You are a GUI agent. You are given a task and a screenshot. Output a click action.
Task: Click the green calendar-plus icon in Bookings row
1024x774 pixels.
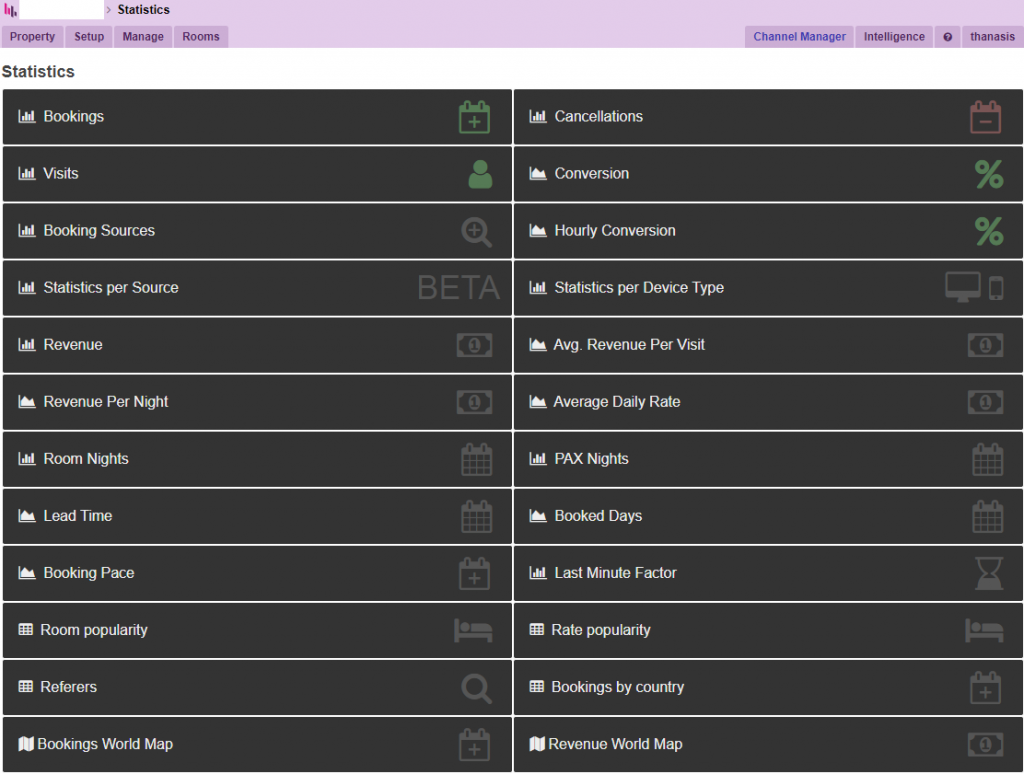(x=474, y=117)
